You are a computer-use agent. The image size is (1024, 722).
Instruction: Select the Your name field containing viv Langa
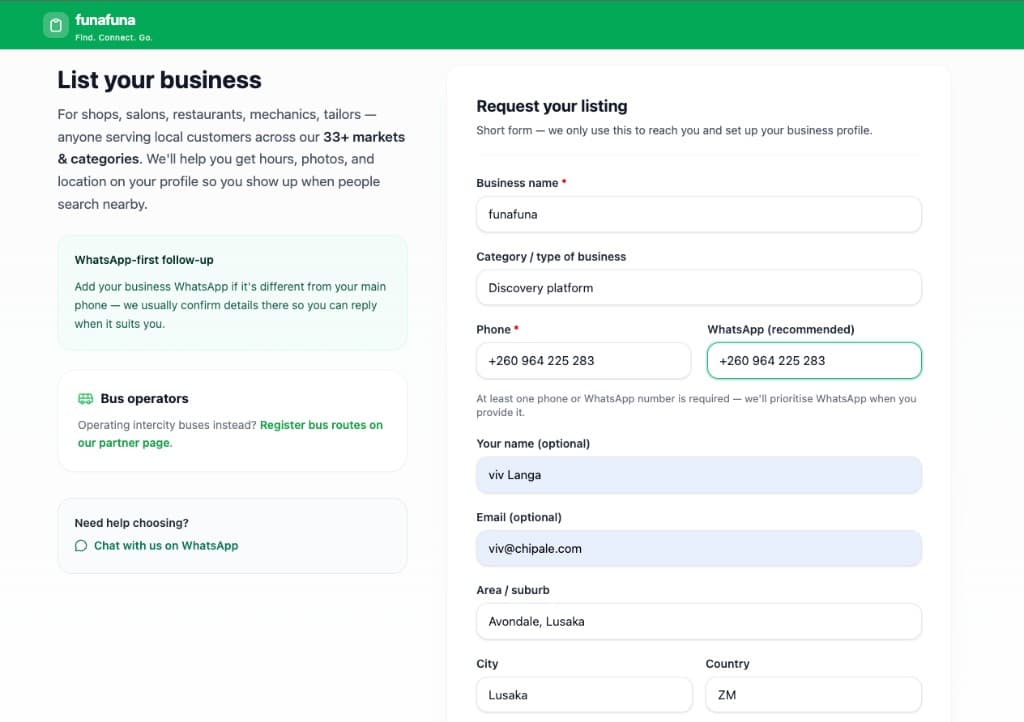[699, 475]
